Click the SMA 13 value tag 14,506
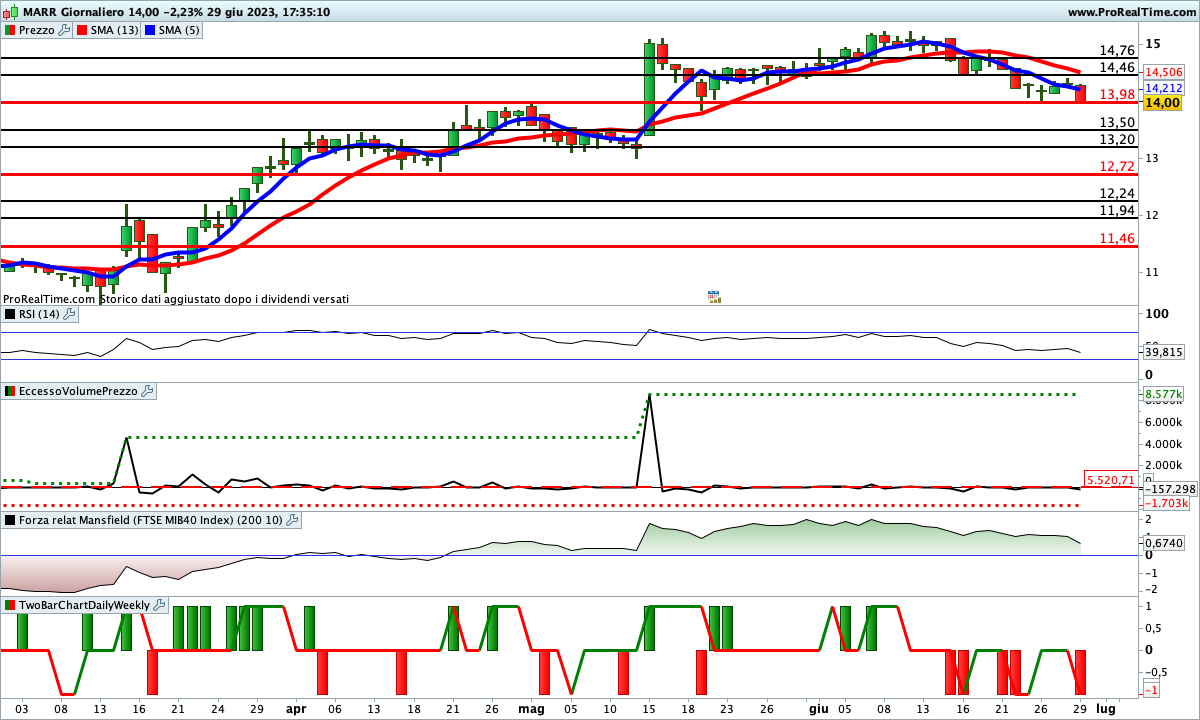 pos(1164,72)
